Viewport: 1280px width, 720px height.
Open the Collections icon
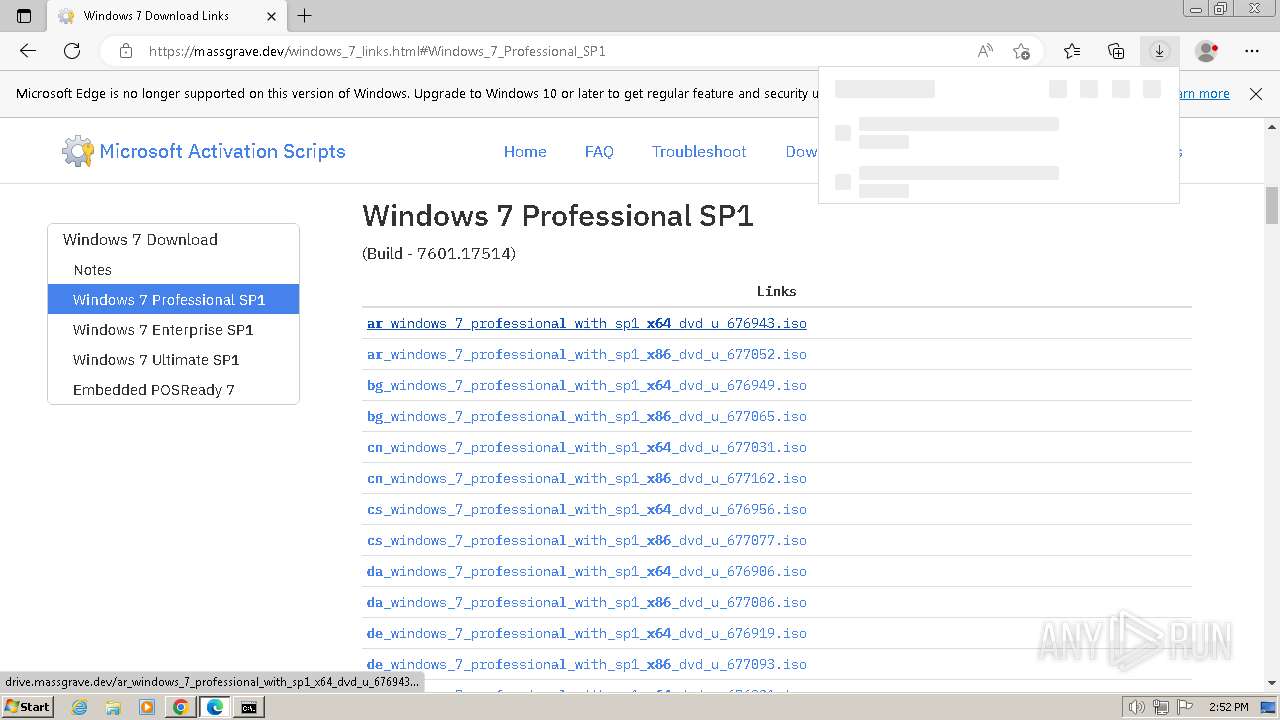(x=1116, y=51)
